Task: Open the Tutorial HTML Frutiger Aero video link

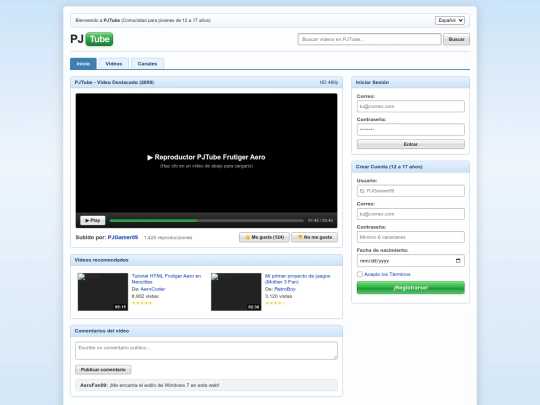Action: click(x=166, y=279)
